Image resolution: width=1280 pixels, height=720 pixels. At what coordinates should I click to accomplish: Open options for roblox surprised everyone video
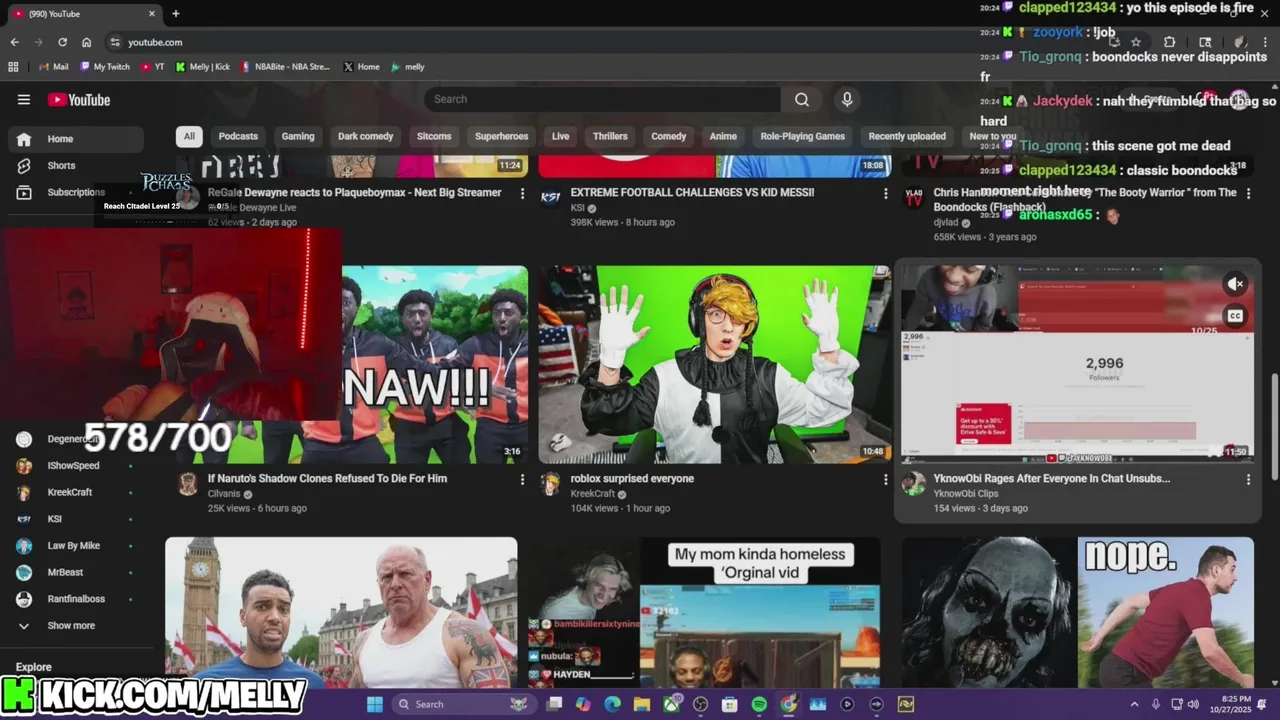[885, 480]
